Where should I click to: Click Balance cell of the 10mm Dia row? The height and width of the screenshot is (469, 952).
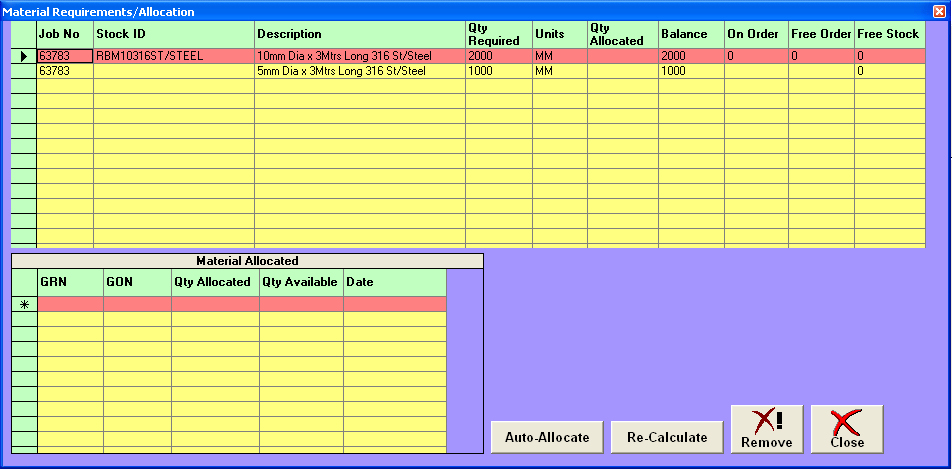(692, 56)
